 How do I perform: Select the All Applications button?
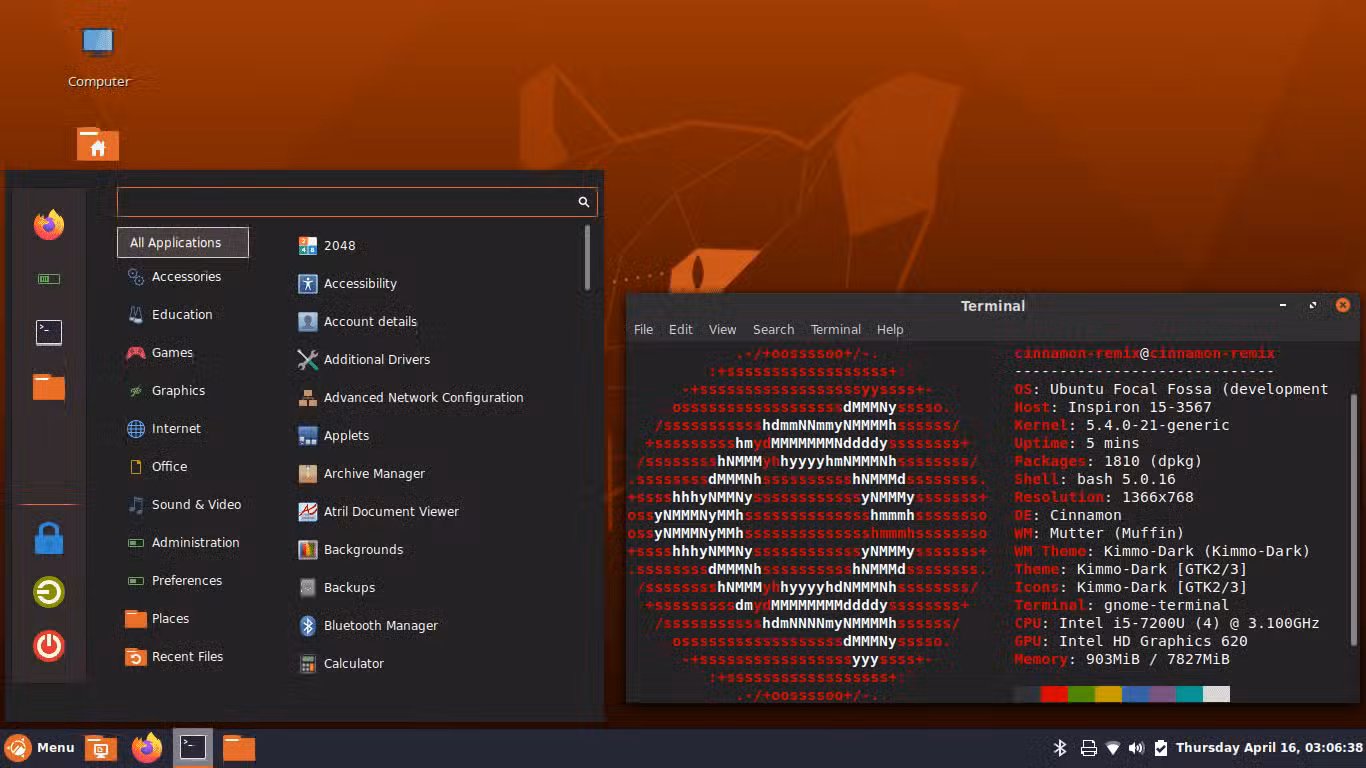click(182, 242)
